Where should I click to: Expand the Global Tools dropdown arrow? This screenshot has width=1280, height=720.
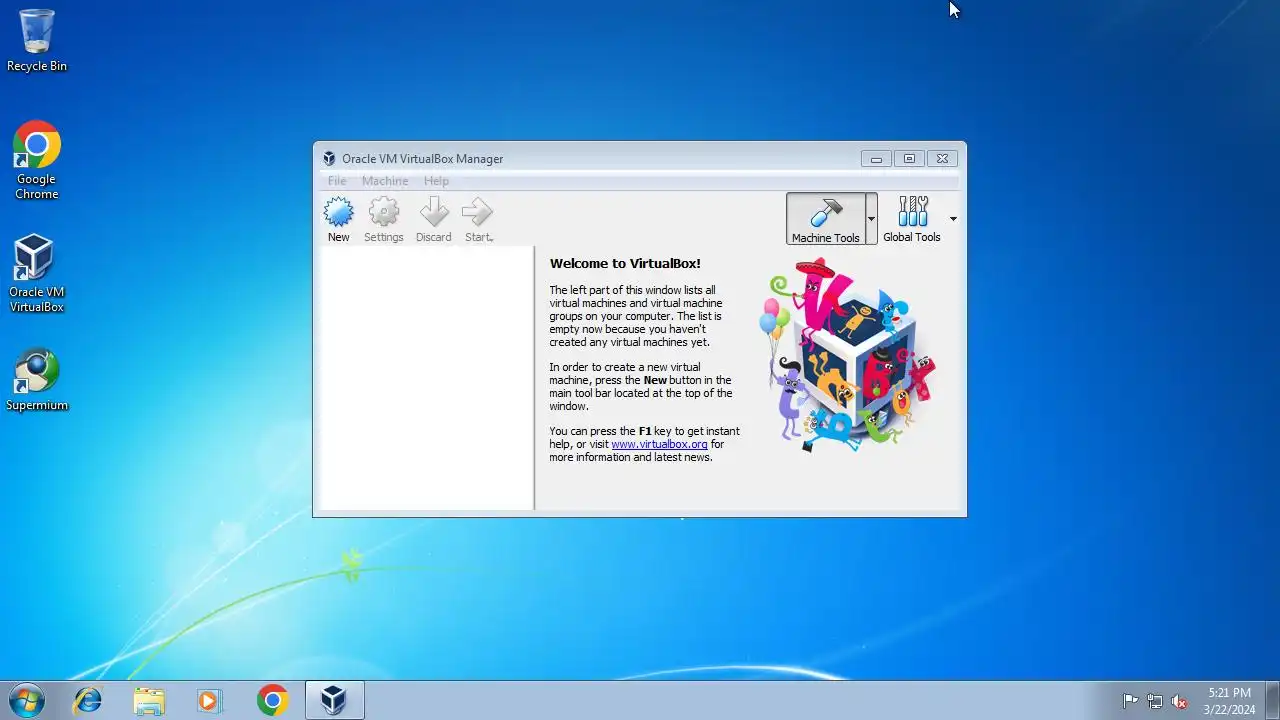pyautogui.click(x=953, y=219)
